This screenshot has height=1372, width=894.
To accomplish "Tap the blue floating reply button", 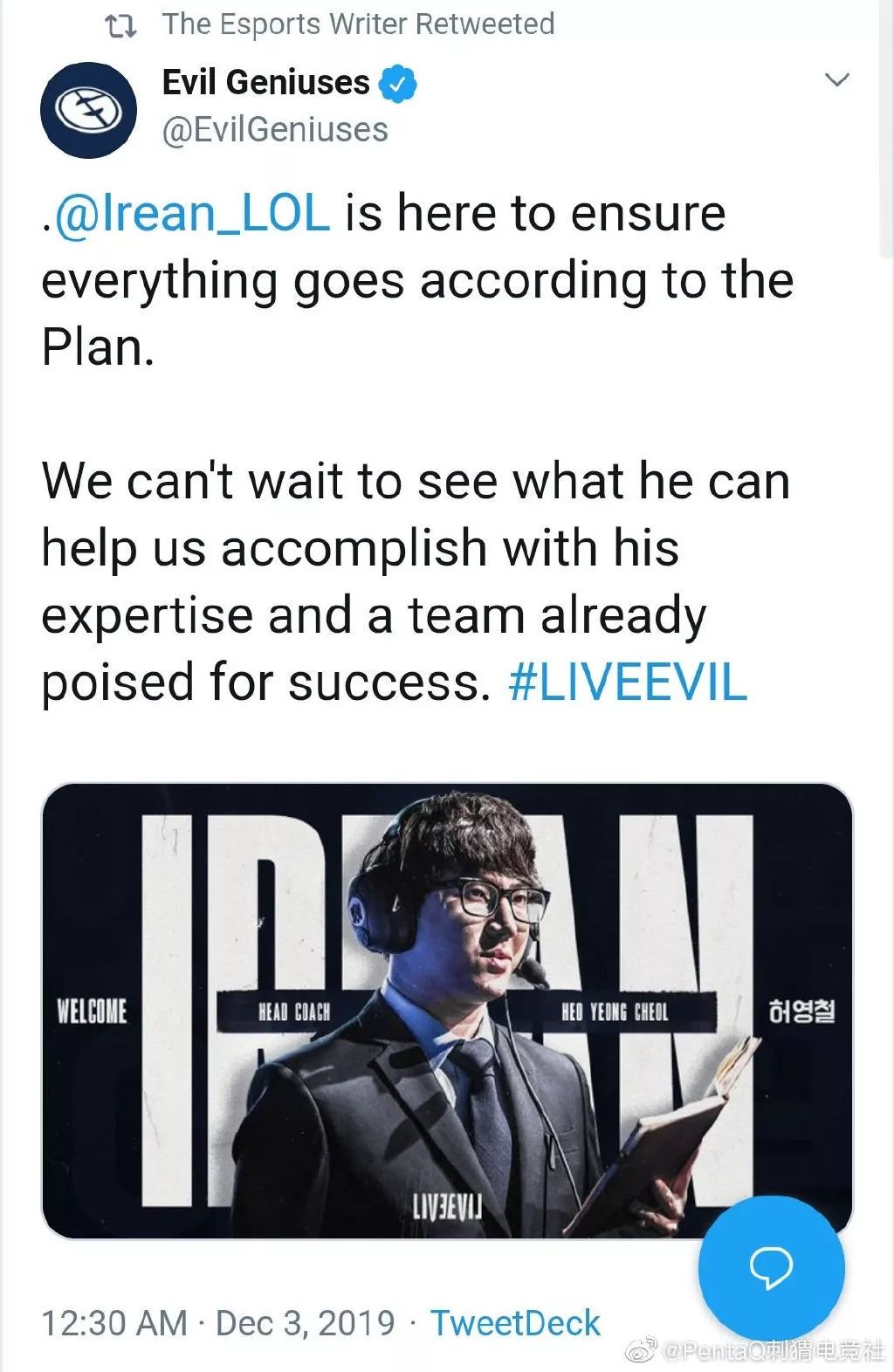I will tap(771, 1267).
